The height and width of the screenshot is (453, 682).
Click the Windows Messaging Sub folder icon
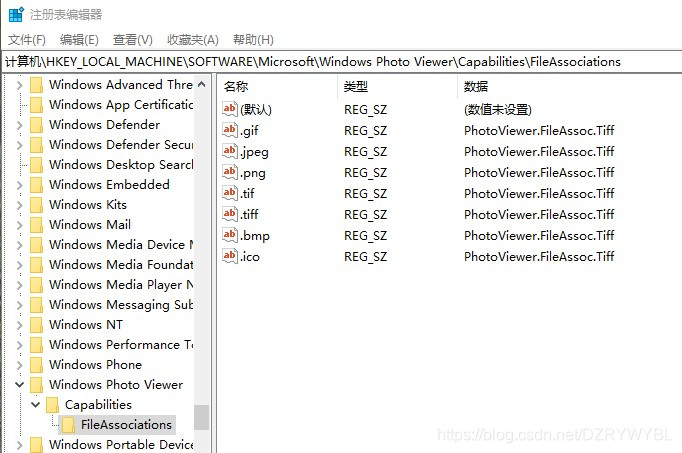[x=37, y=305]
